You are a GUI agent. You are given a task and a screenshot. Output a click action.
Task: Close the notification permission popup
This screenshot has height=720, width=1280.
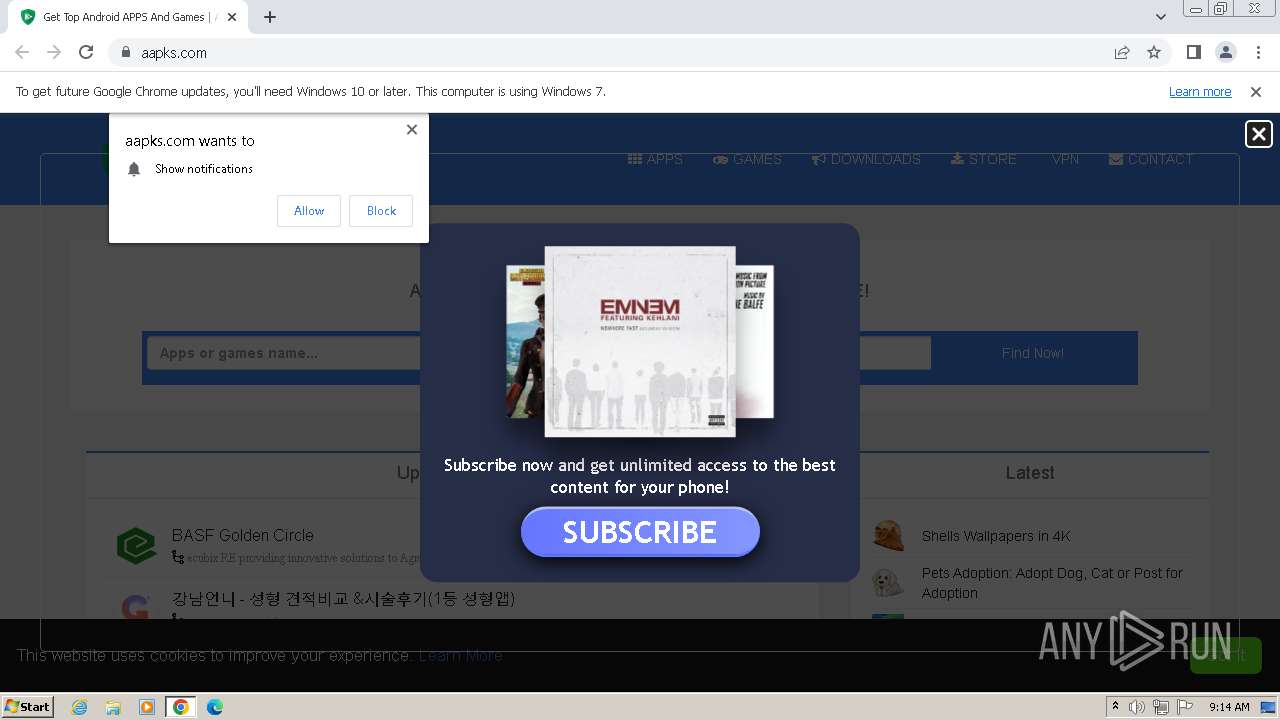pos(412,129)
